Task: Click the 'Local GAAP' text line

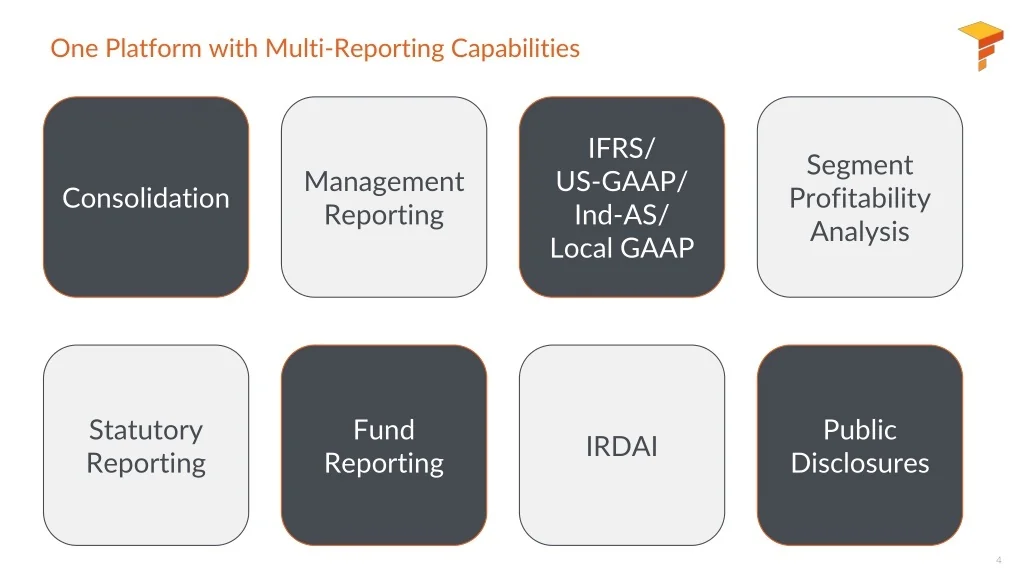Action: point(622,248)
